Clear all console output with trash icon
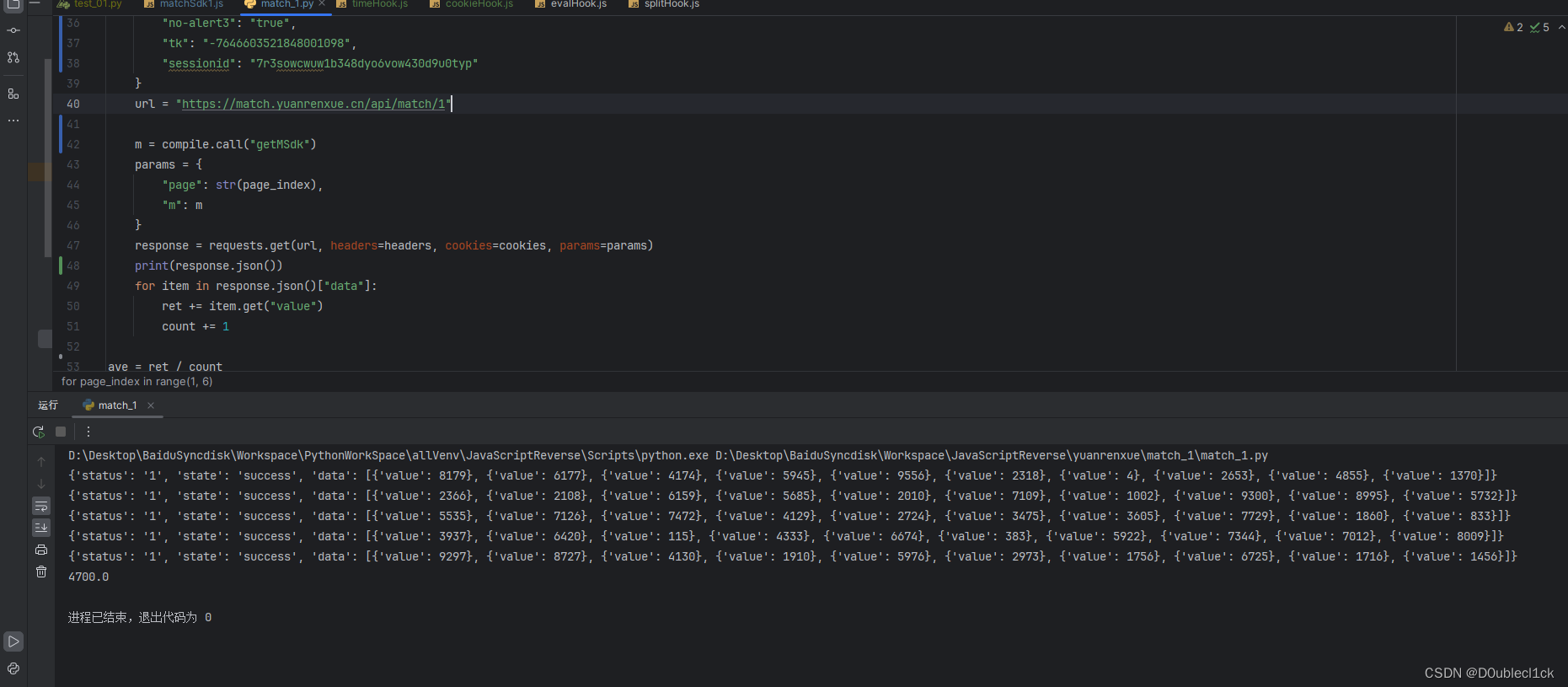1568x687 pixels. 41,572
